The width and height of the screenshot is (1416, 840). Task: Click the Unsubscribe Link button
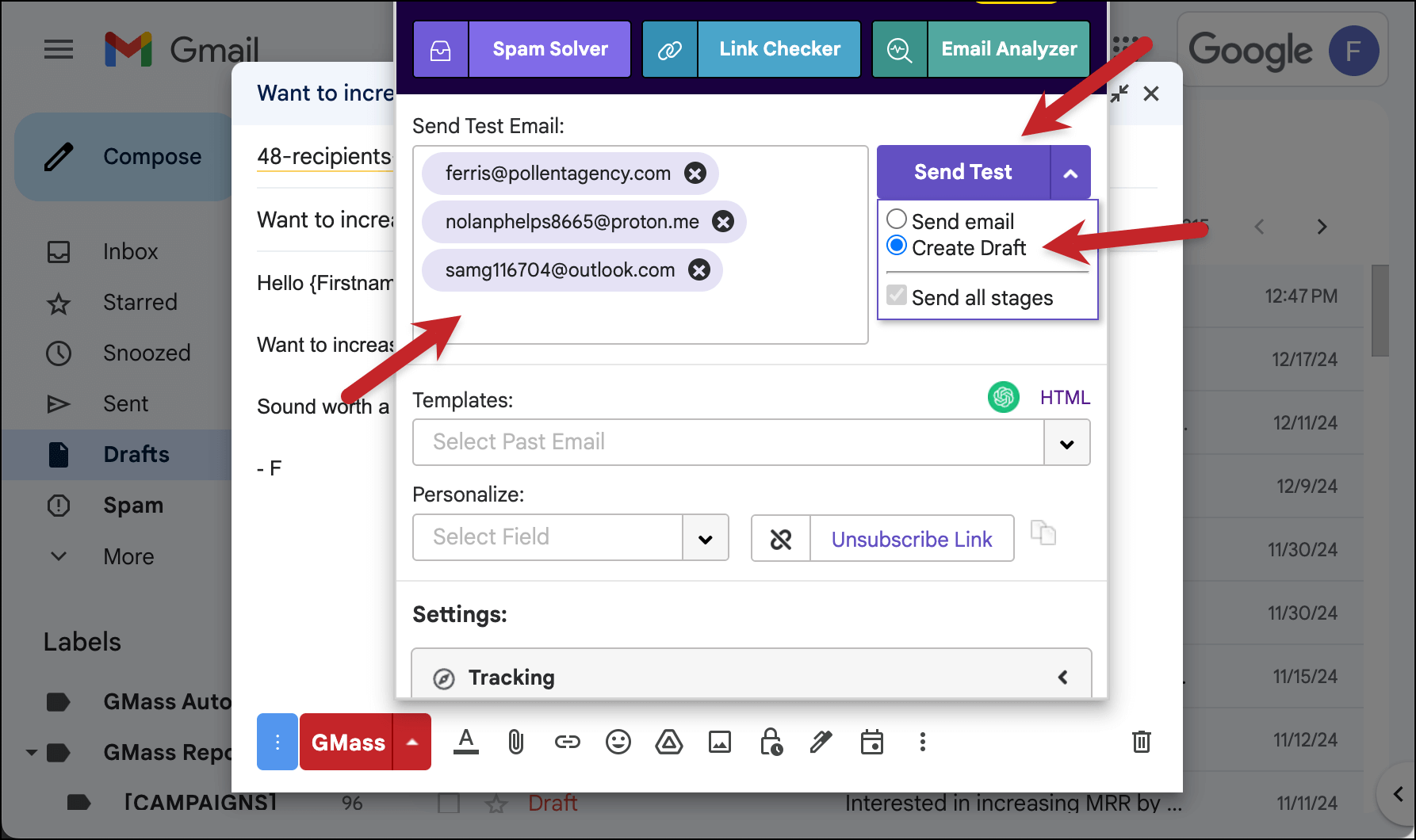882,539
